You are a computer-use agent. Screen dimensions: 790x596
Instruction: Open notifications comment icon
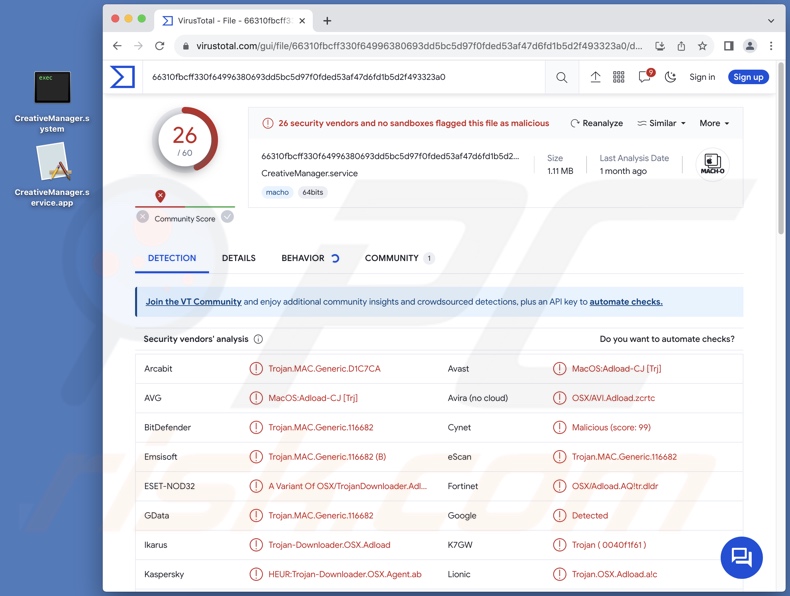[x=645, y=77]
